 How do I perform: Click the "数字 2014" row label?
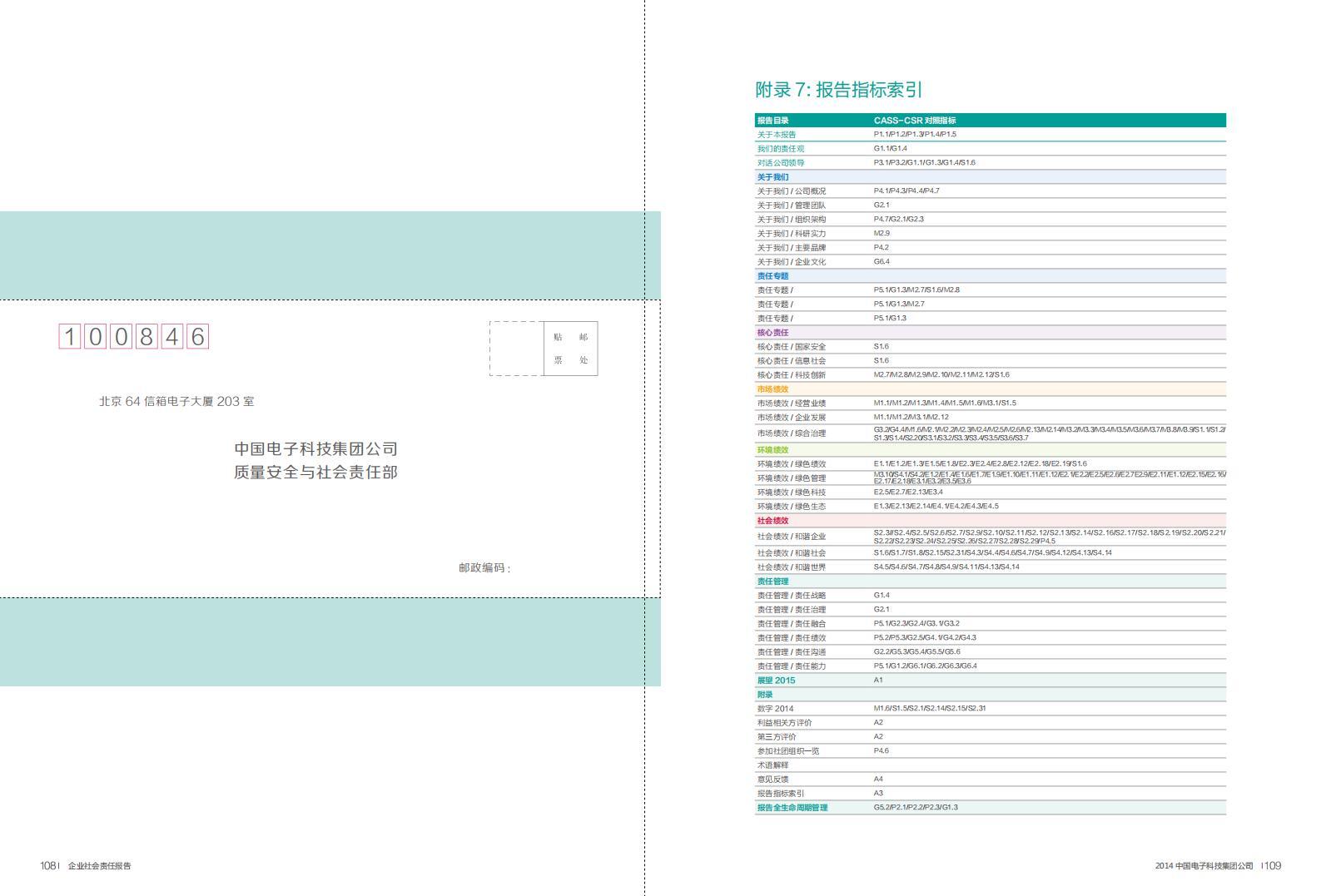coord(775,709)
